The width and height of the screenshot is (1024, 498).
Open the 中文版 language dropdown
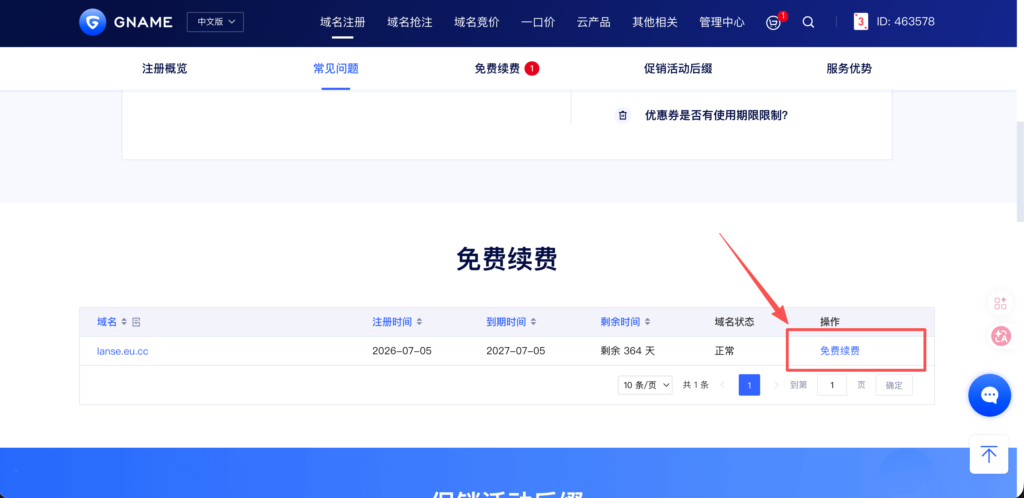216,22
